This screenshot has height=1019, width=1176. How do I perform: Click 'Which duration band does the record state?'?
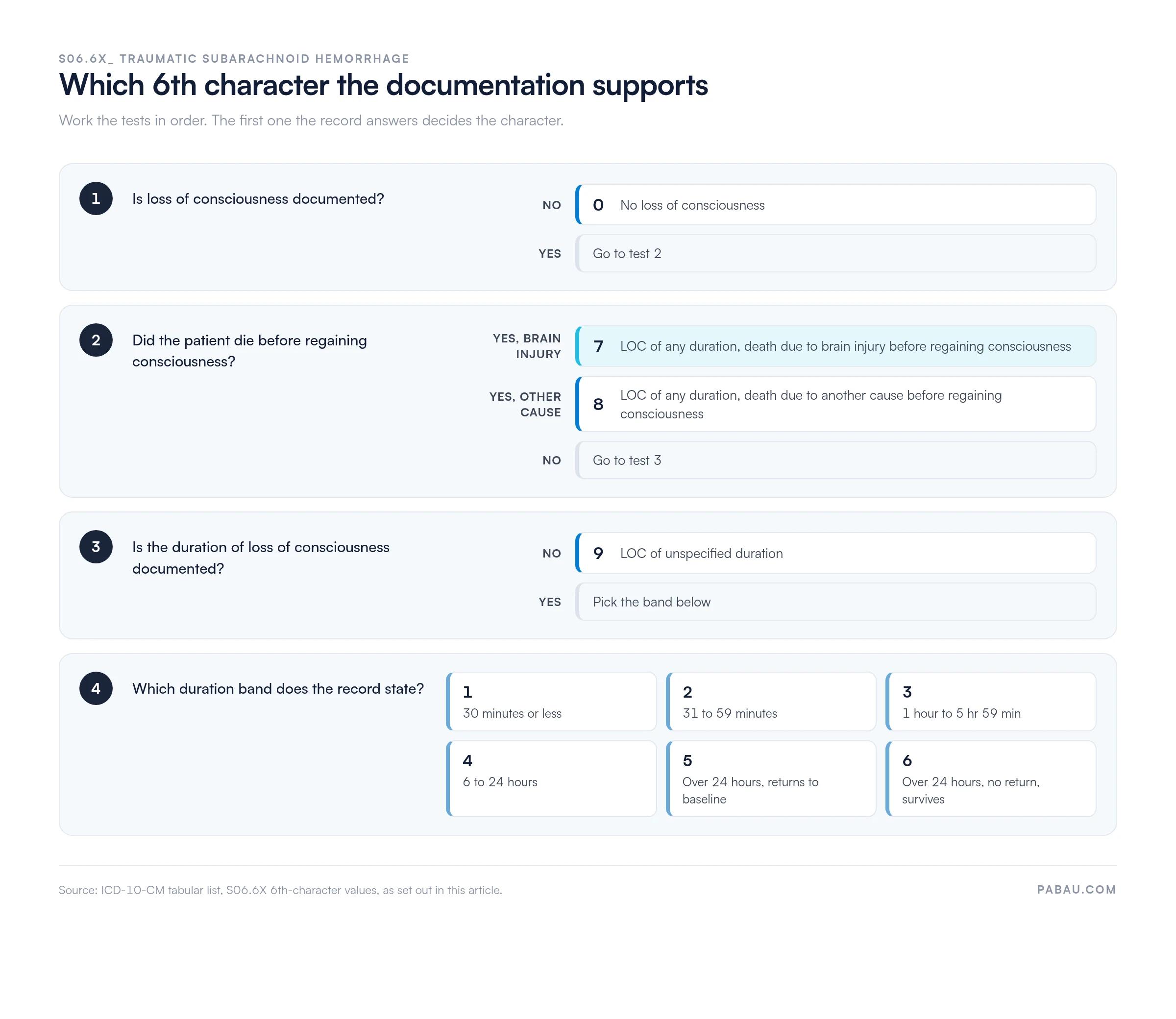pos(278,689)
